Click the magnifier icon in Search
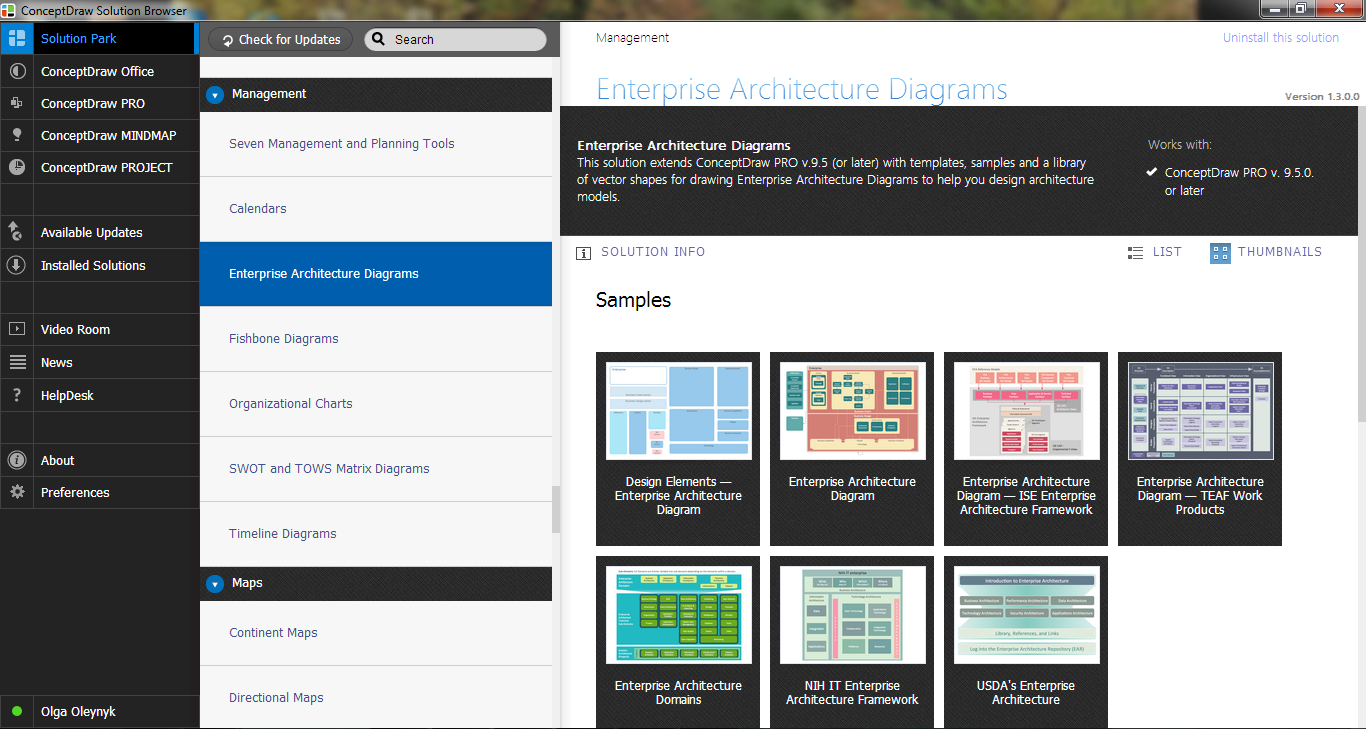This screenshot has width=1366, height=729. click(x=380, y=40)
